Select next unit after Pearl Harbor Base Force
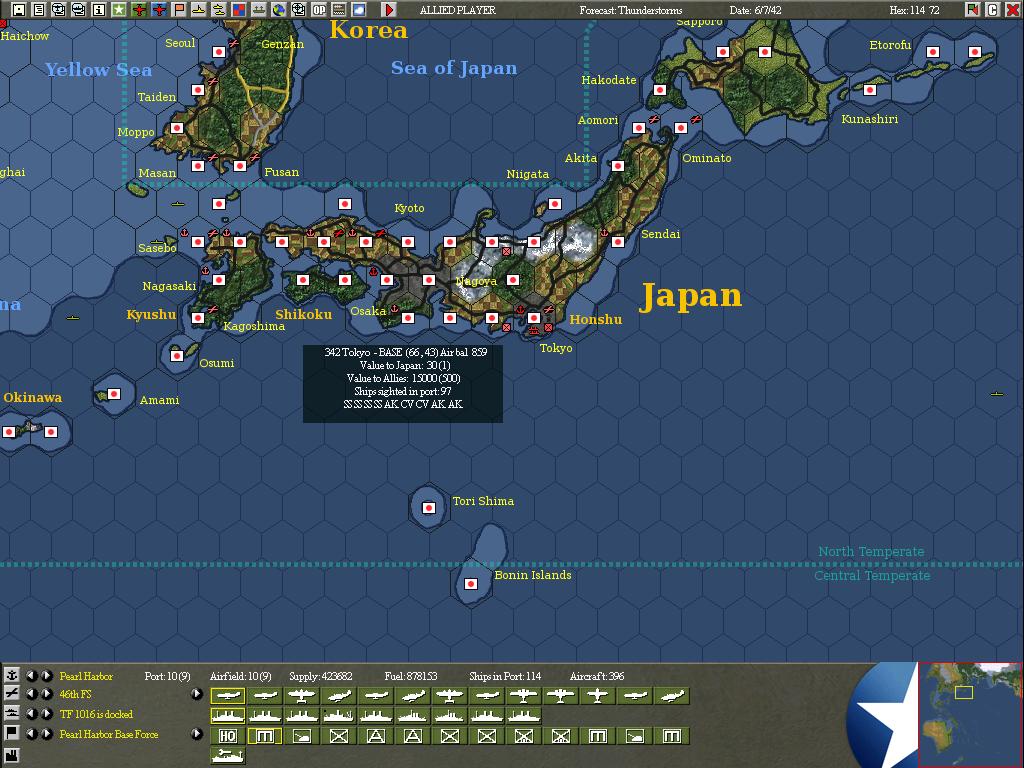The height and width of the screenshot is (768, 1024). (x=47, y=733)
